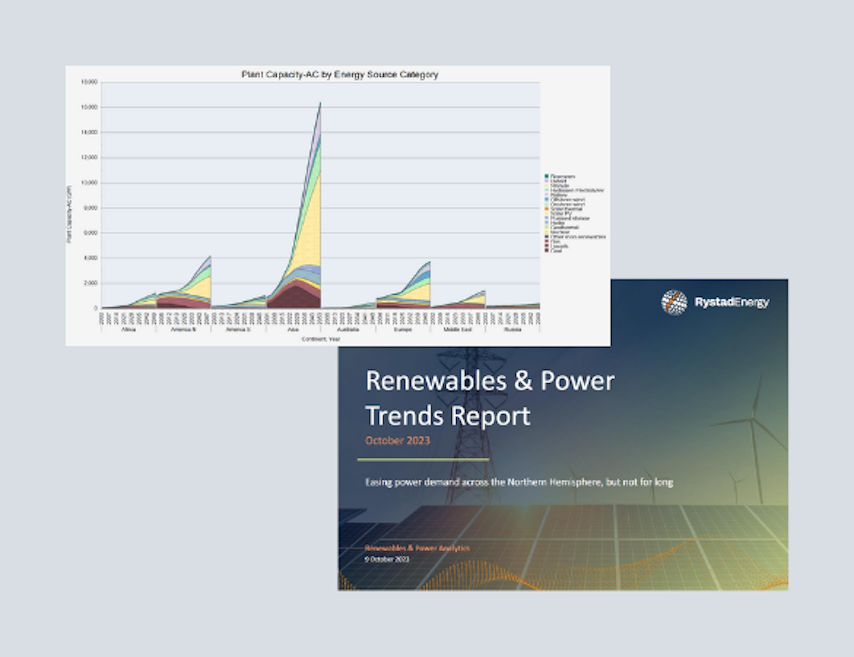Click the 'America N' continent axis label
Image resolution: width=854 pixels, height=657 pixels.
click(184, 330)
